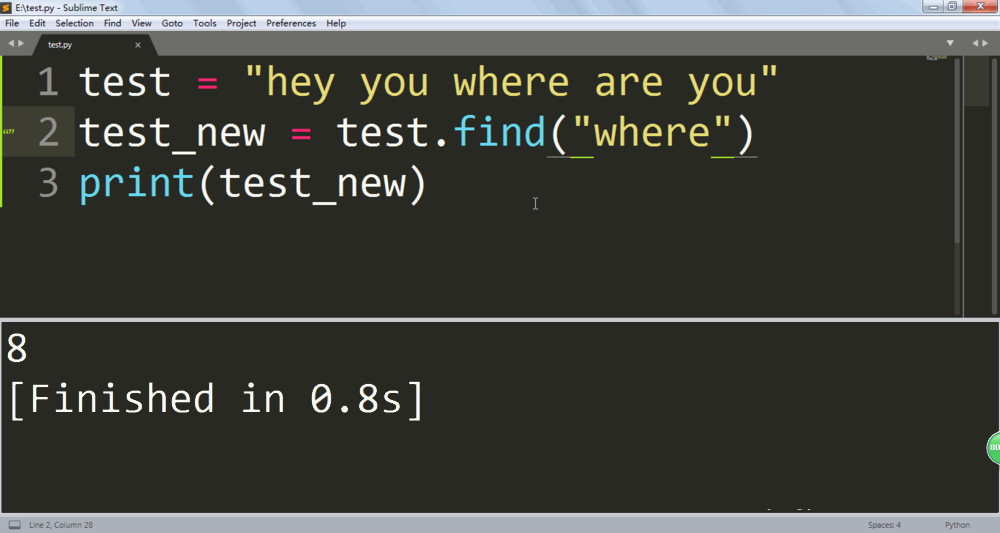
Task: Click the Line 2, Column 28 status text
Action: pyautogui.click(x=62, y=525)
